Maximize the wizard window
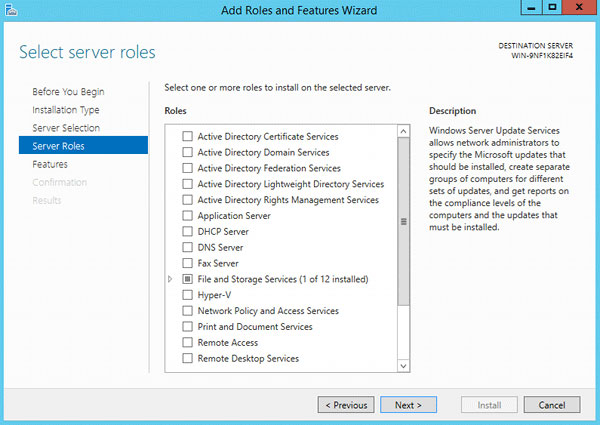Image resolution: width=600 pixels, height=425 pixels. point(552,7)
